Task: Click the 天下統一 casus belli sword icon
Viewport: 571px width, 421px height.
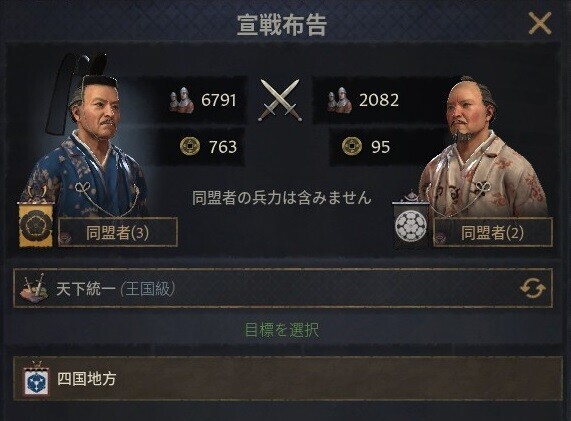Action: click(x=35, y=288)
